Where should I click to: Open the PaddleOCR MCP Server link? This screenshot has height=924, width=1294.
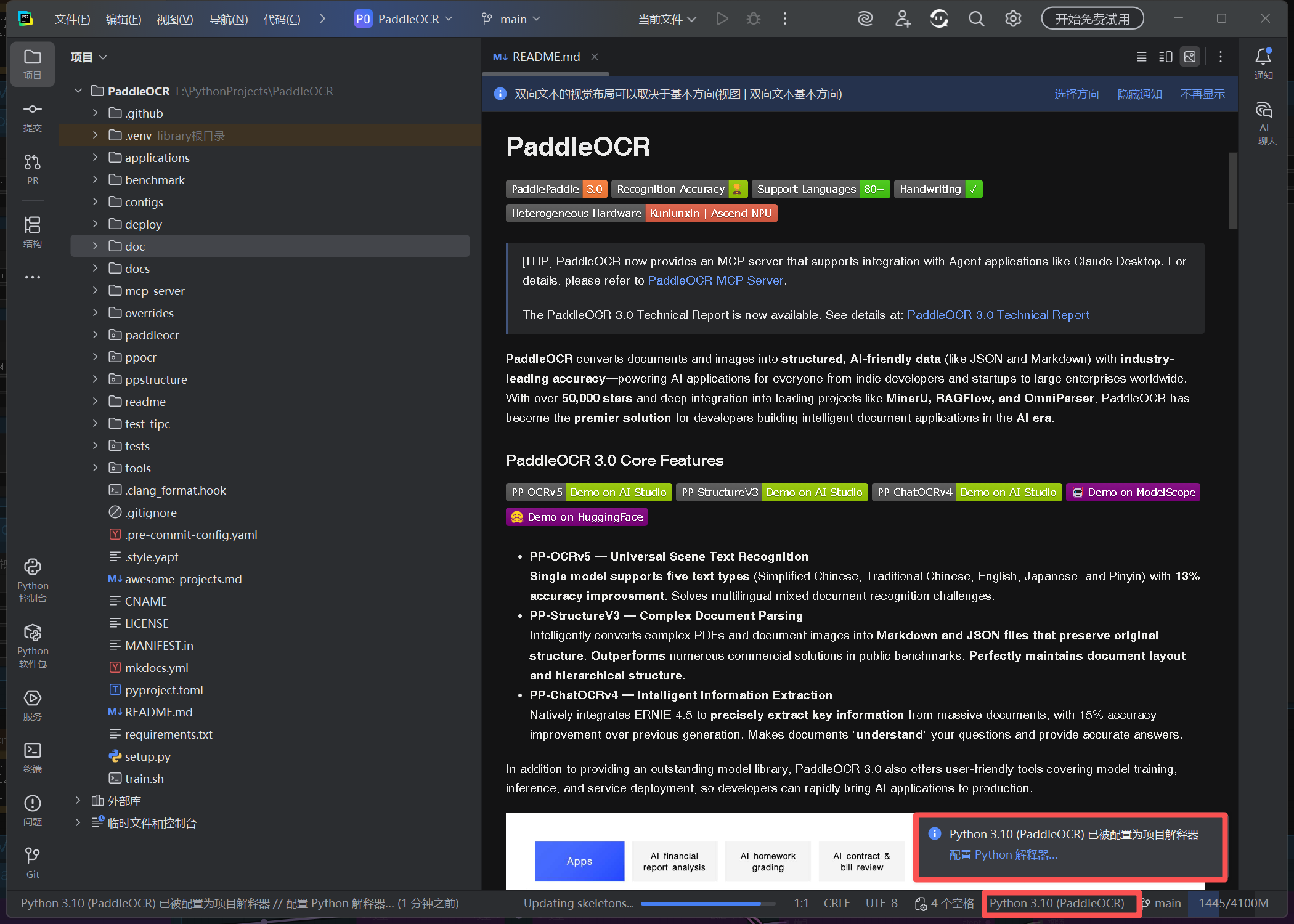click(715, 280)
